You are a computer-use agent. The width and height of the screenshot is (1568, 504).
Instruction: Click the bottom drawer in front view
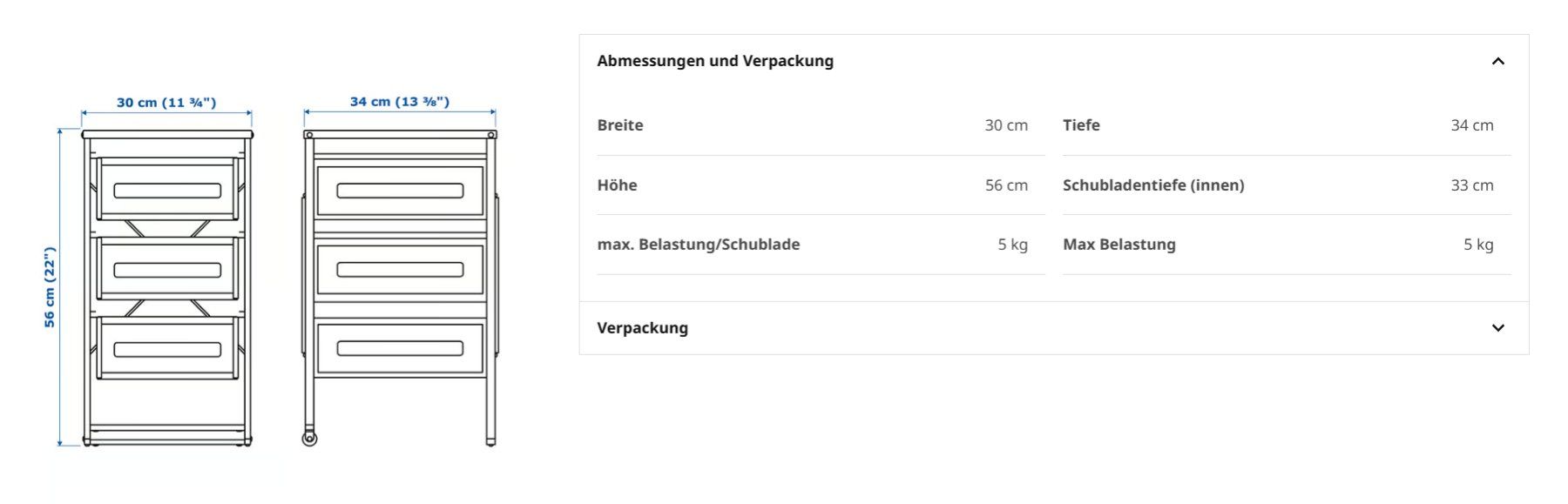tap(167, 348)
